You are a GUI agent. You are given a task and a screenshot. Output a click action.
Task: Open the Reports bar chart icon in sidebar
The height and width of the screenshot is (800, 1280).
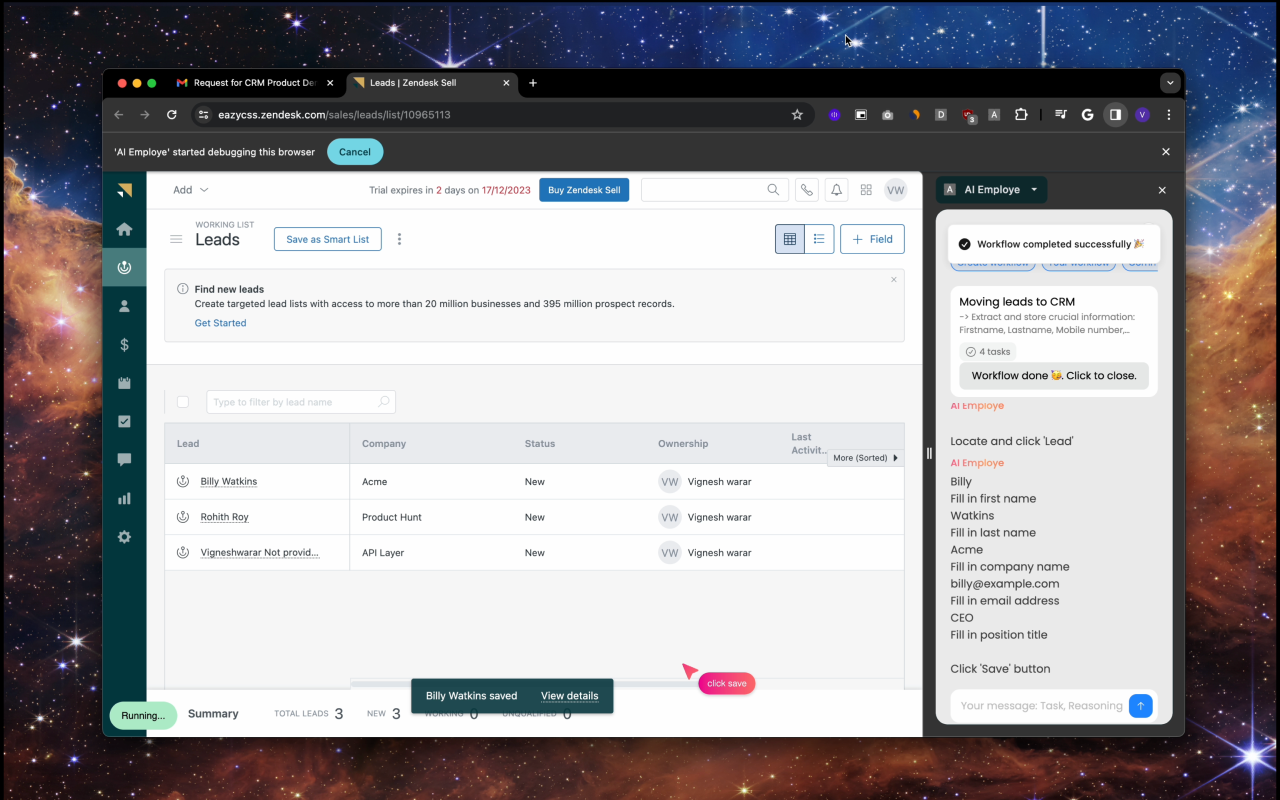pyautogui.click(x=124, y=498)
